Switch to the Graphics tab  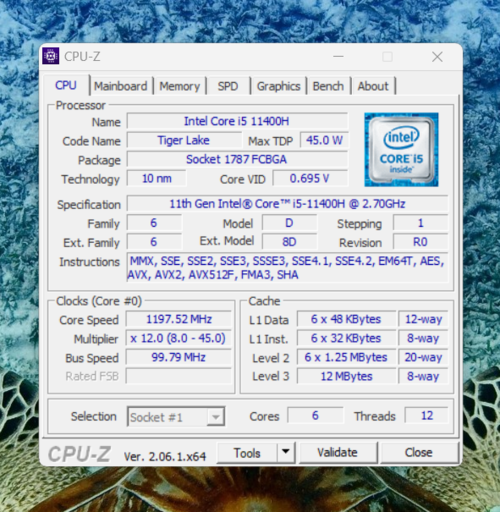tap(278, 86)
